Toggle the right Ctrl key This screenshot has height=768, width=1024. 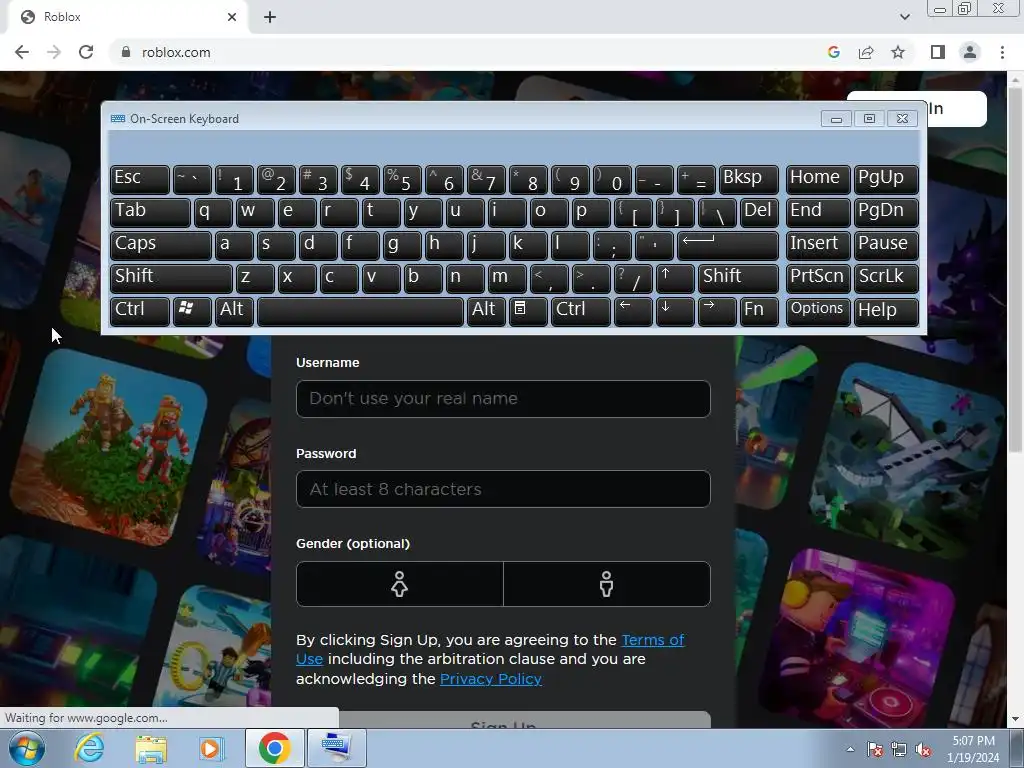click(581, 311)
